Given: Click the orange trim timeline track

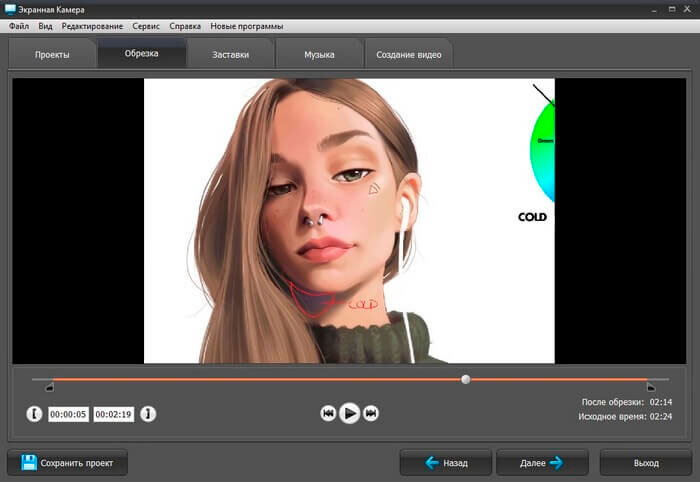Looking at the screenshot, I should tap(350, 379).
